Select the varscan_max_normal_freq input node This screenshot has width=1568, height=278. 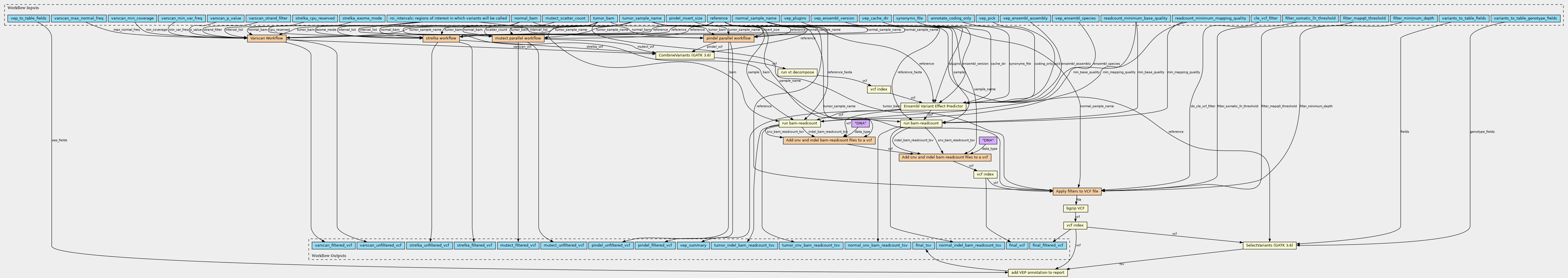[x=78, y=18]
